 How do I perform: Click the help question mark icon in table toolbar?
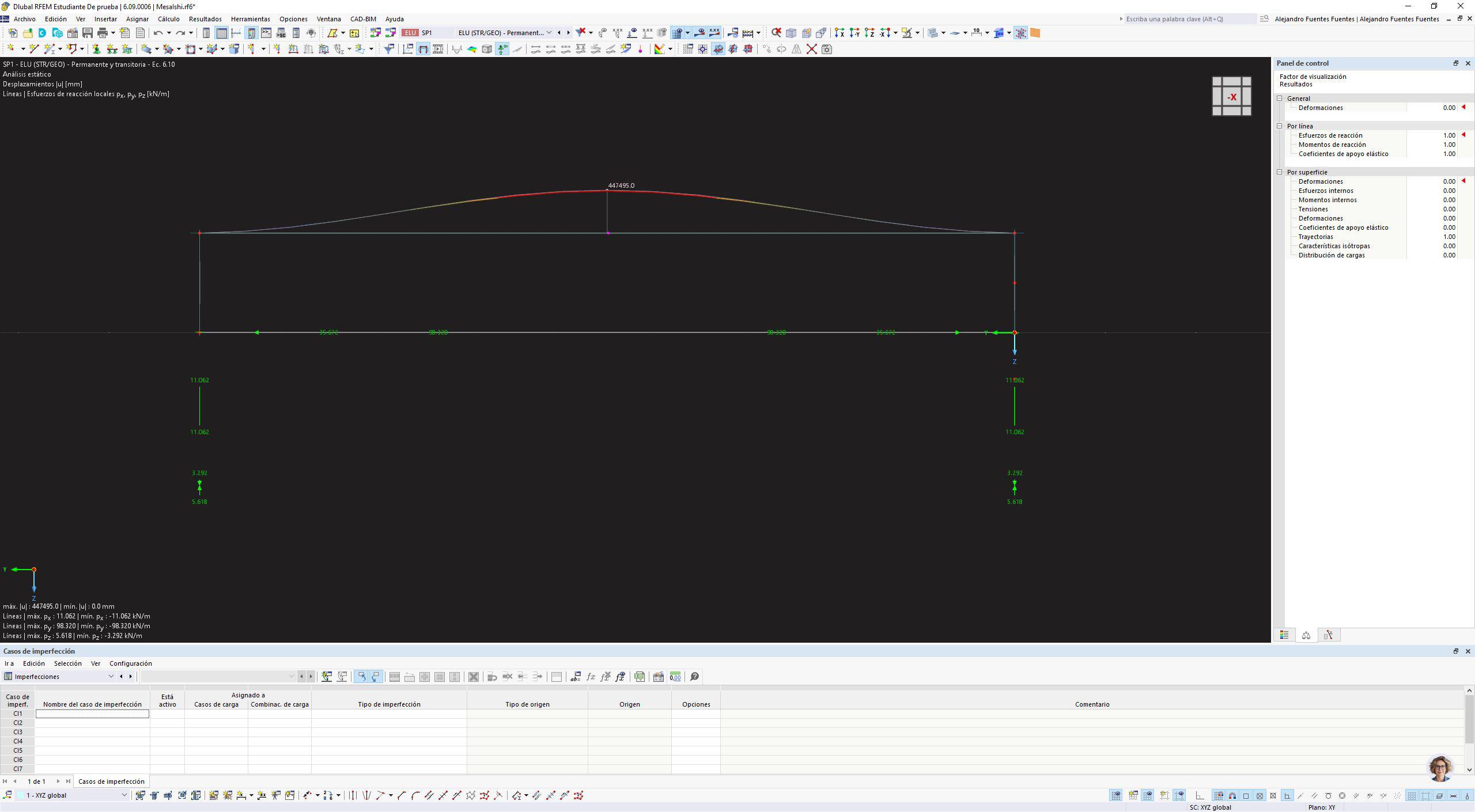click(x=694, y=677)
